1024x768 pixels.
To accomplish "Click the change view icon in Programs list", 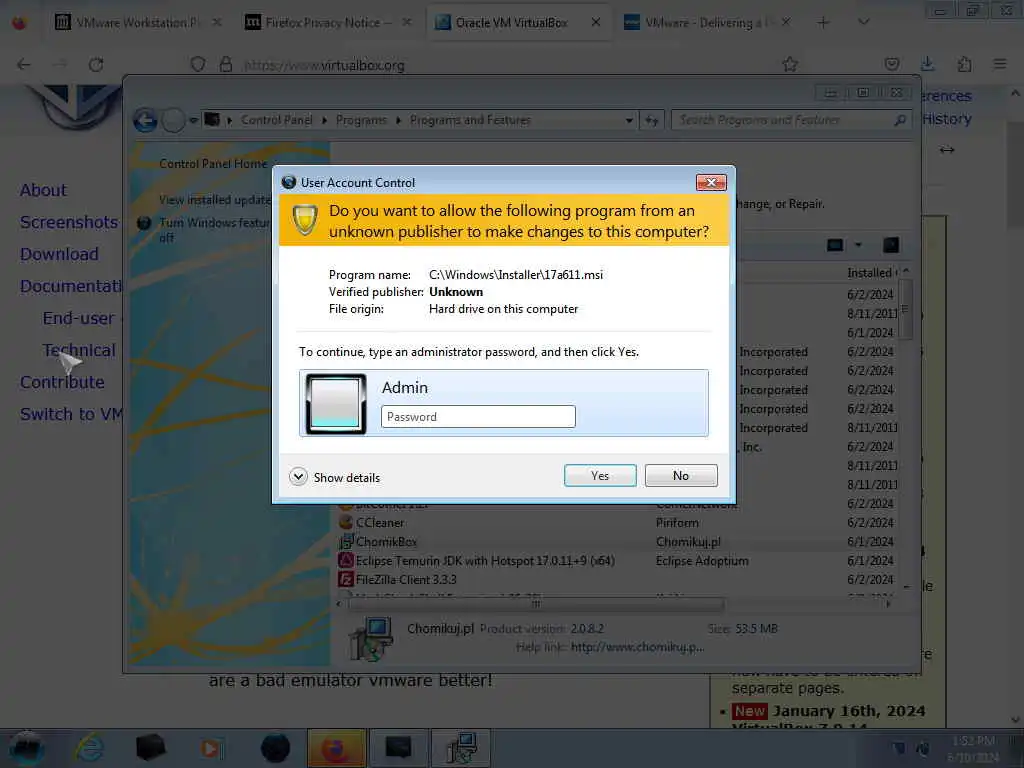I will pyautogui.click(x=835, y=246).
